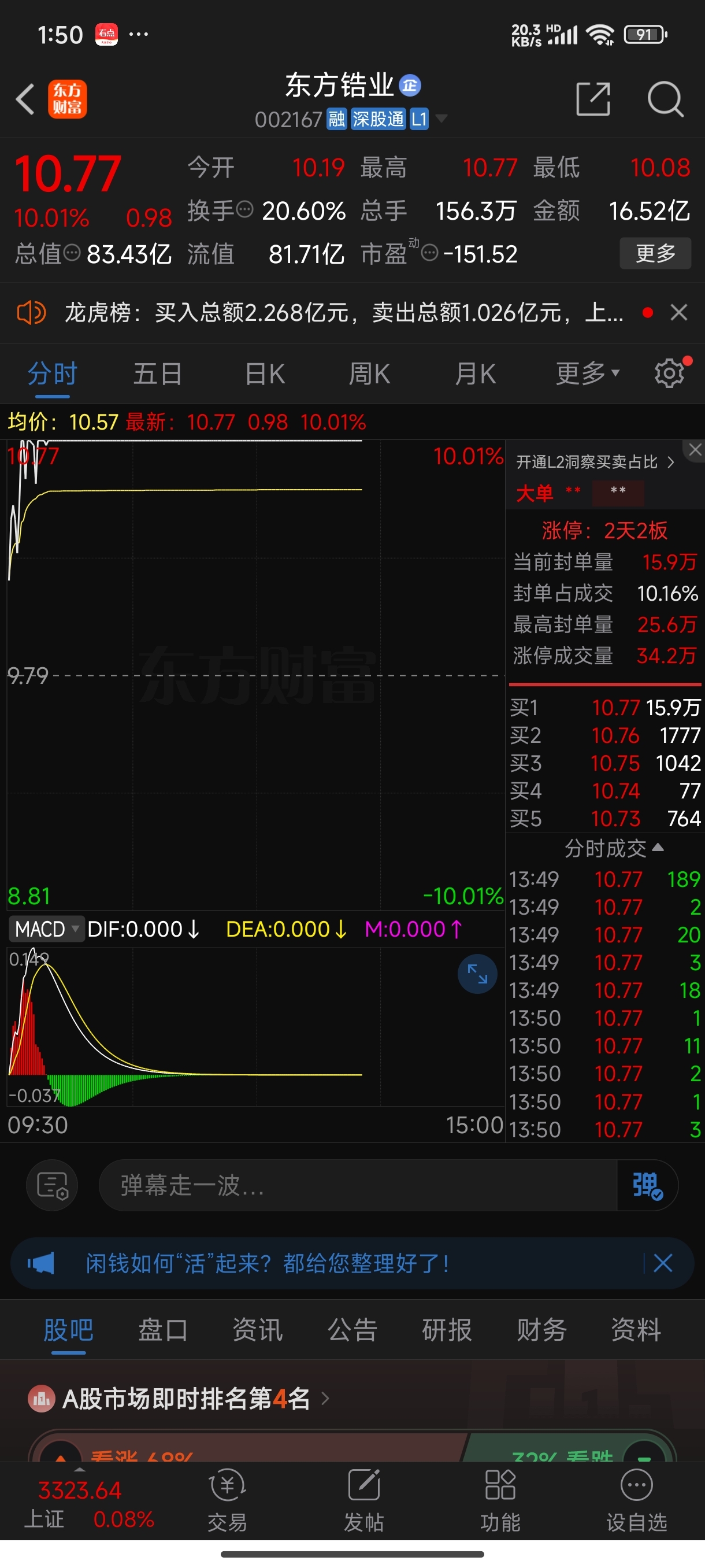Open the share/export icon
This screenshot has width=705, height=1568.
(x=593, y=99)
